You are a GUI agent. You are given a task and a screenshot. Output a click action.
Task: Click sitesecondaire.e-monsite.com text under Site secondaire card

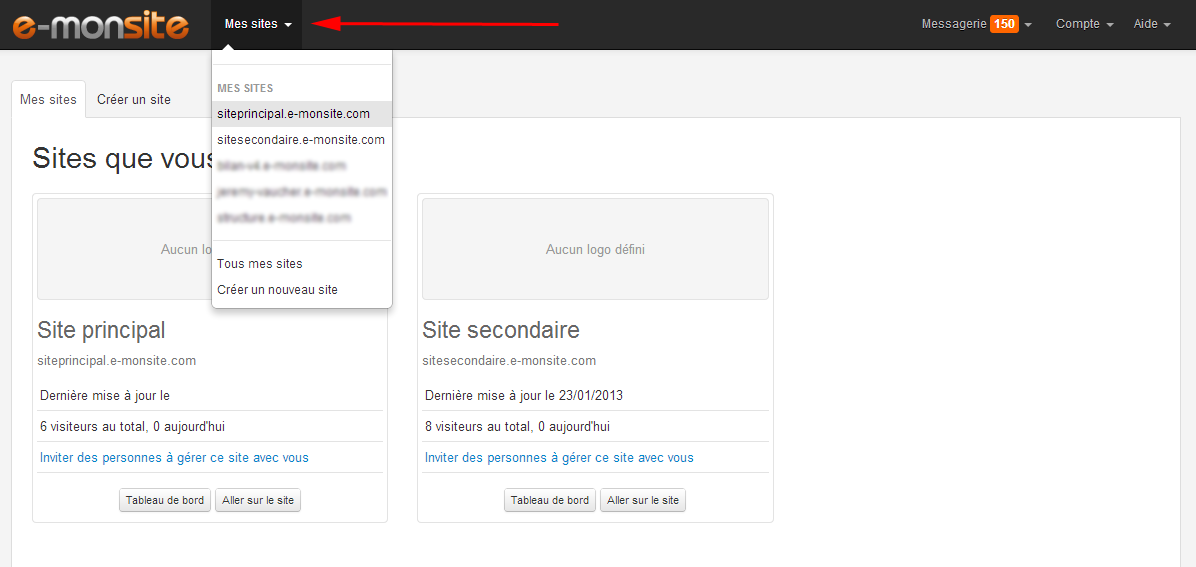point(510,361)
